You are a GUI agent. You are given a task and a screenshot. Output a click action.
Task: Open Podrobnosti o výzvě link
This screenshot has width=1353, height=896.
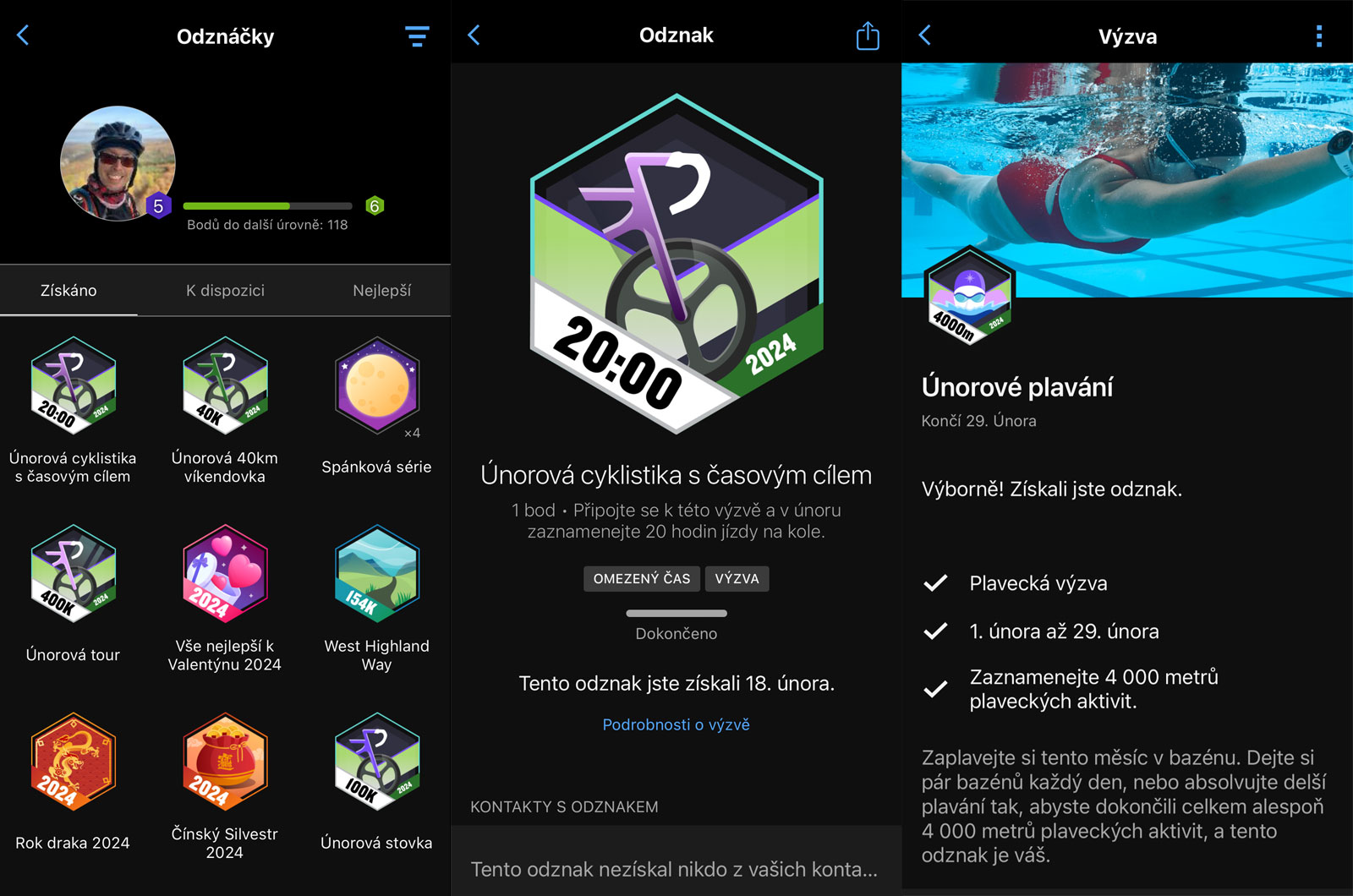pyautogui.click(x=676, y=724)
